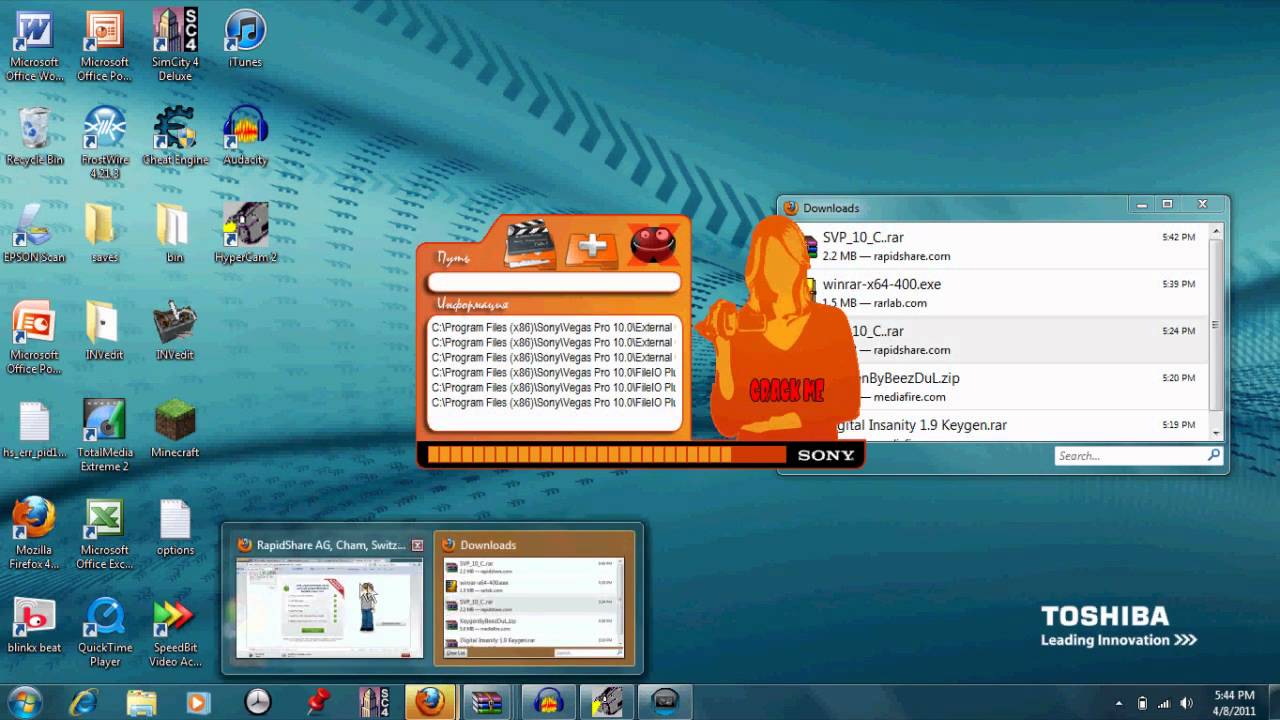This screenshot has width=1280, height=720.
Task: Select the bin folder on the desktop
Action: (x=175, y=233)
